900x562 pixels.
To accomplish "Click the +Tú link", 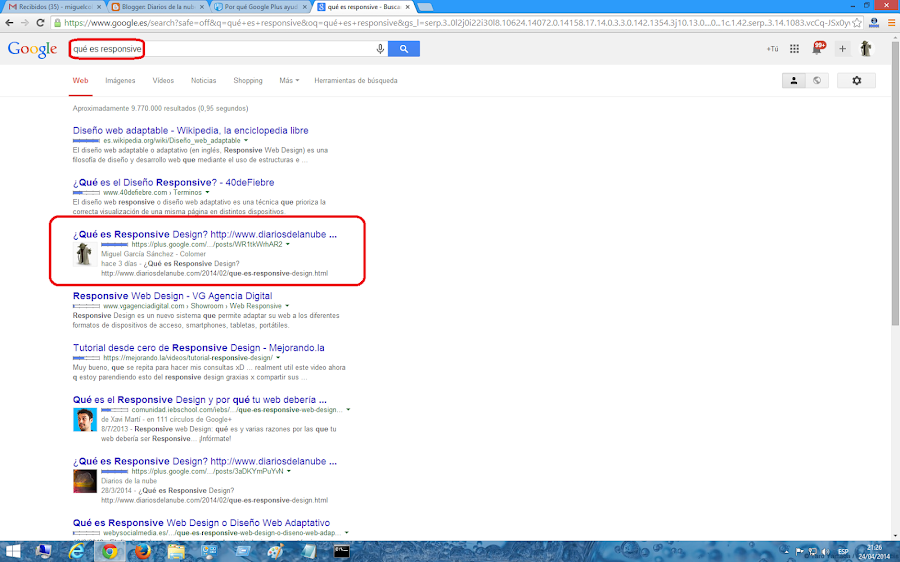I will tap(772, 49).
